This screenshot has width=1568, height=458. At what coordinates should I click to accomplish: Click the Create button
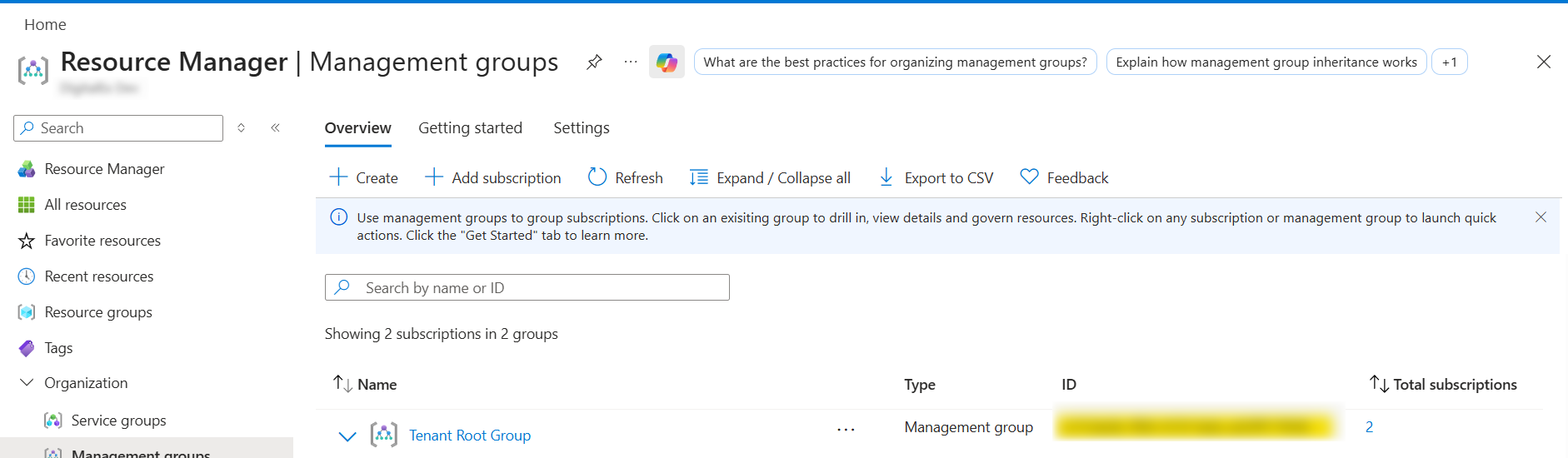364,177
